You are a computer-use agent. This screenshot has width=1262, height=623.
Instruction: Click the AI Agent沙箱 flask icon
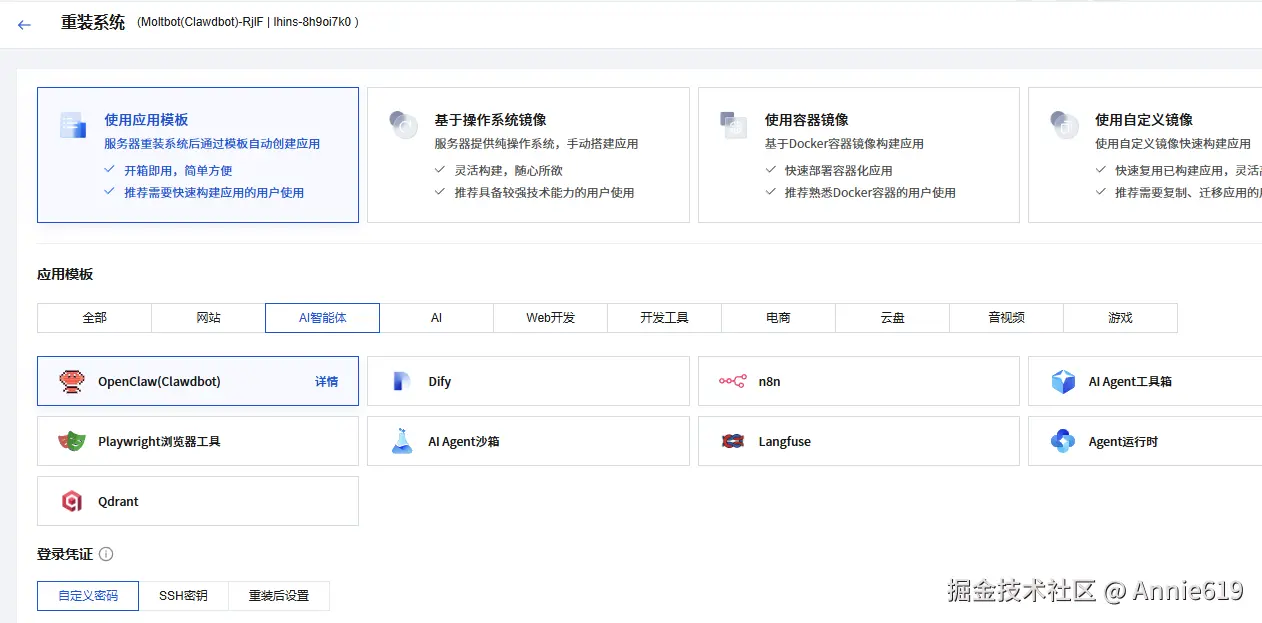click(402, 441)
